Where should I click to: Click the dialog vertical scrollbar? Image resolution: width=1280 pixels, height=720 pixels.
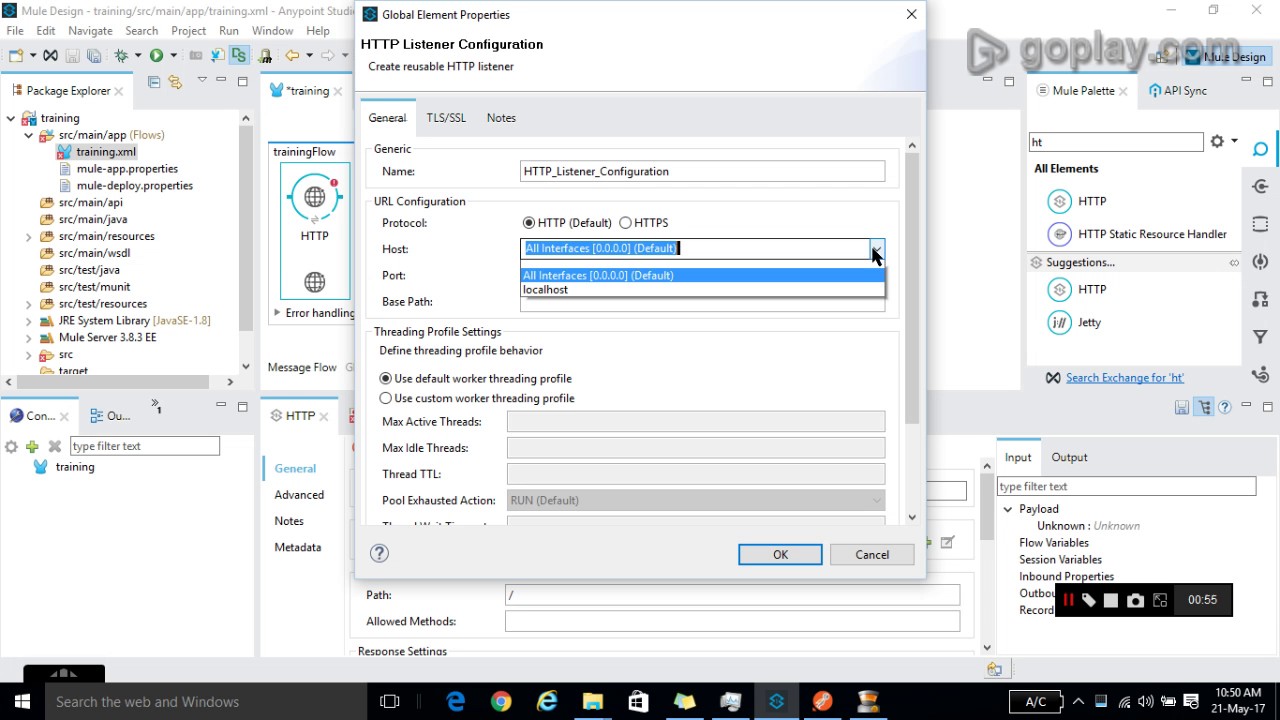[912, 288]
